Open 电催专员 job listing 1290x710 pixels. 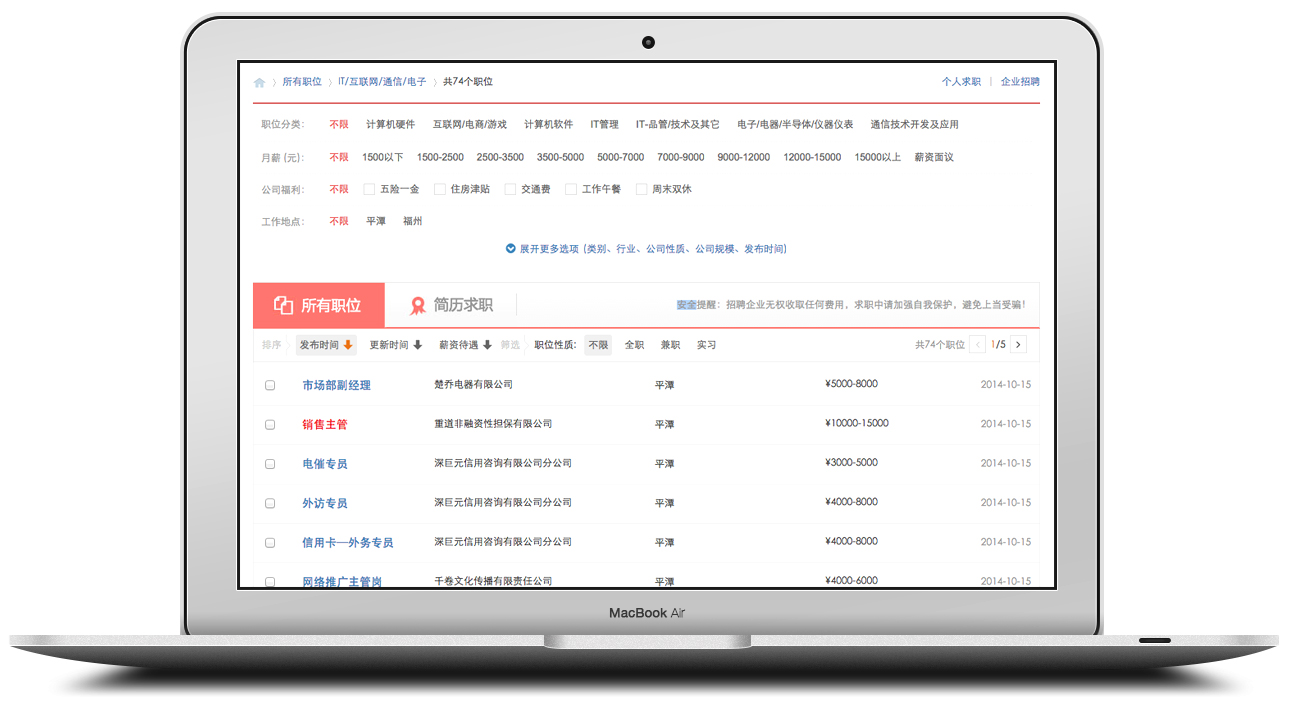325,464
